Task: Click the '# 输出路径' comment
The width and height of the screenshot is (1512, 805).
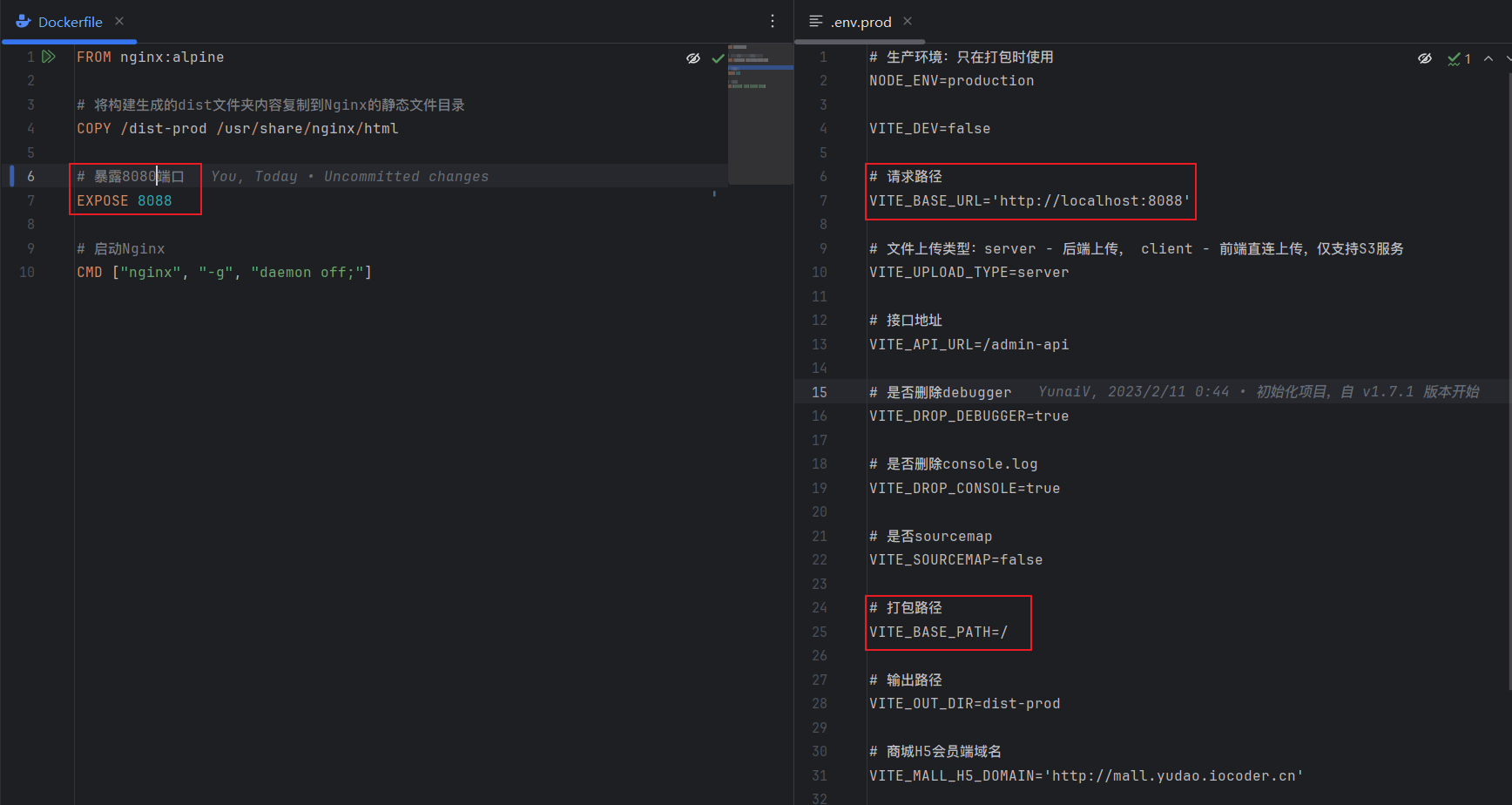Action: point(905,680)
